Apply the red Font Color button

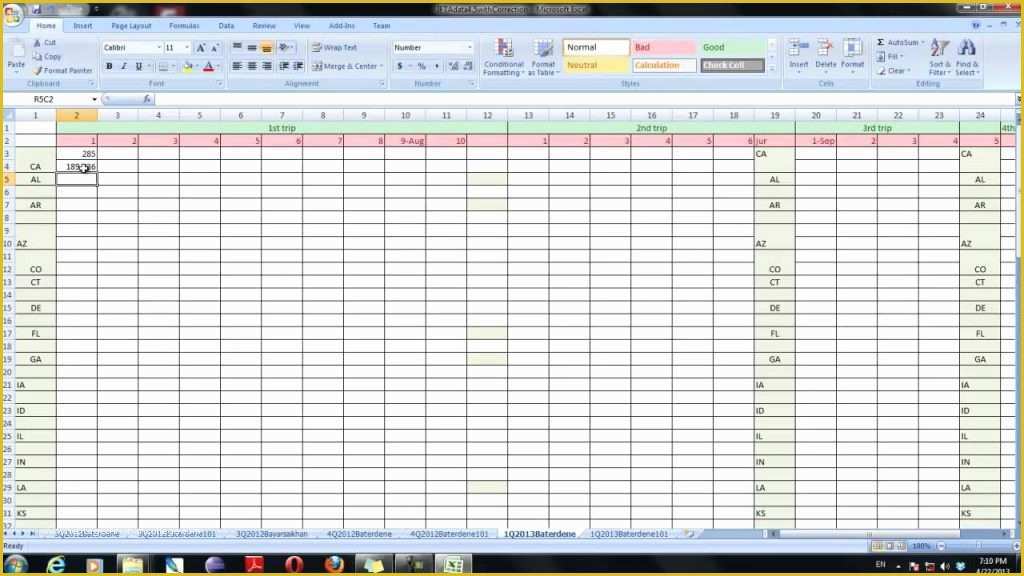[x=208, y=67]
